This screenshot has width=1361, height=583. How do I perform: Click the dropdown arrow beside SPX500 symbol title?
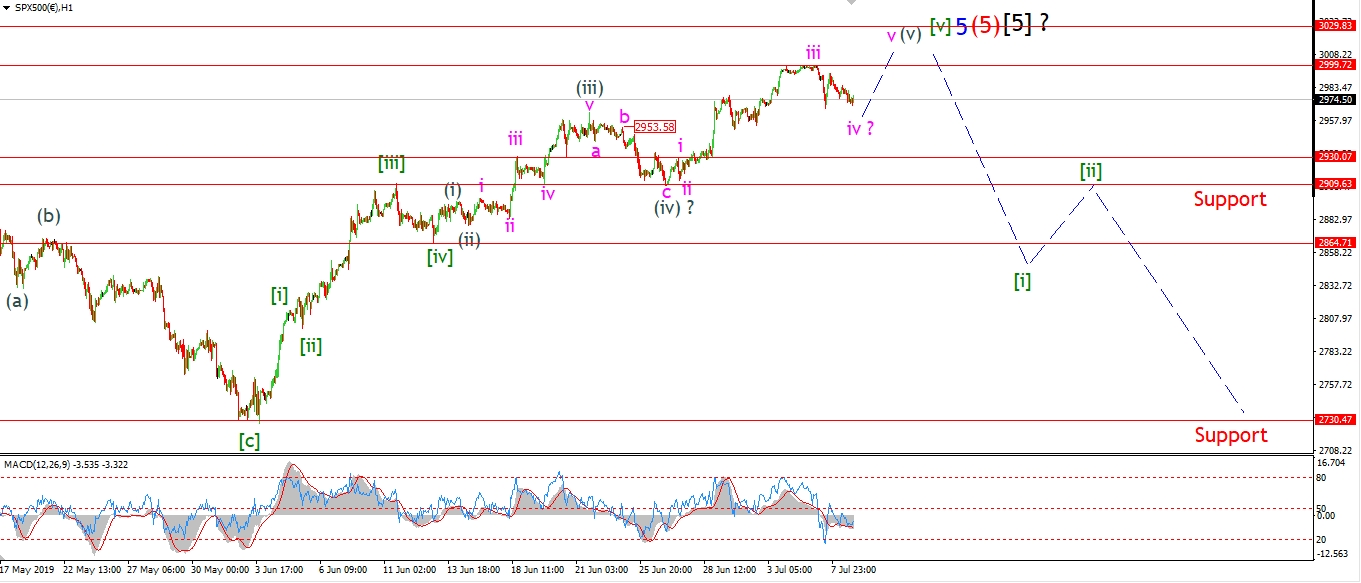tap(6, 8)
